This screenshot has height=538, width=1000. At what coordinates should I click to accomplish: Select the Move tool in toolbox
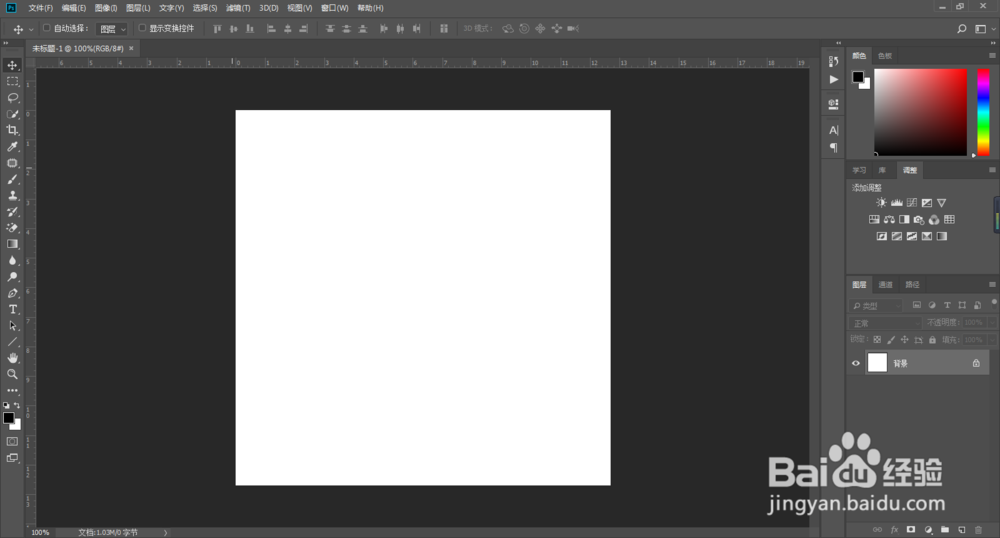tap(12, 65)
